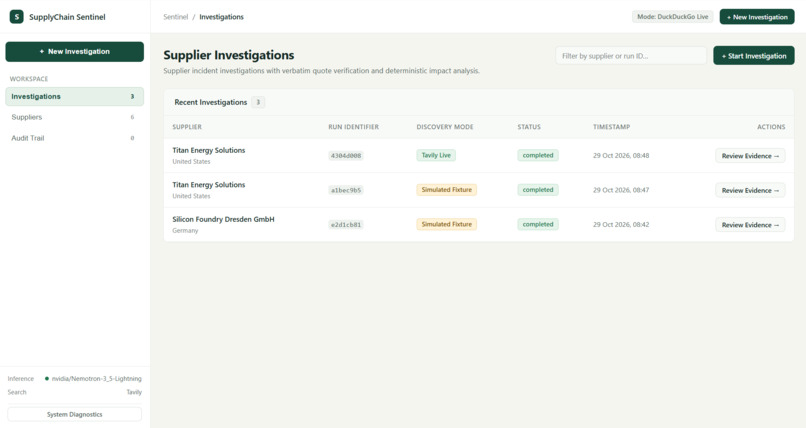The height and width of the screenshot is (428, 806).
Task: Click run identifier e2d1cb81
Action: (x=346, y=225)
